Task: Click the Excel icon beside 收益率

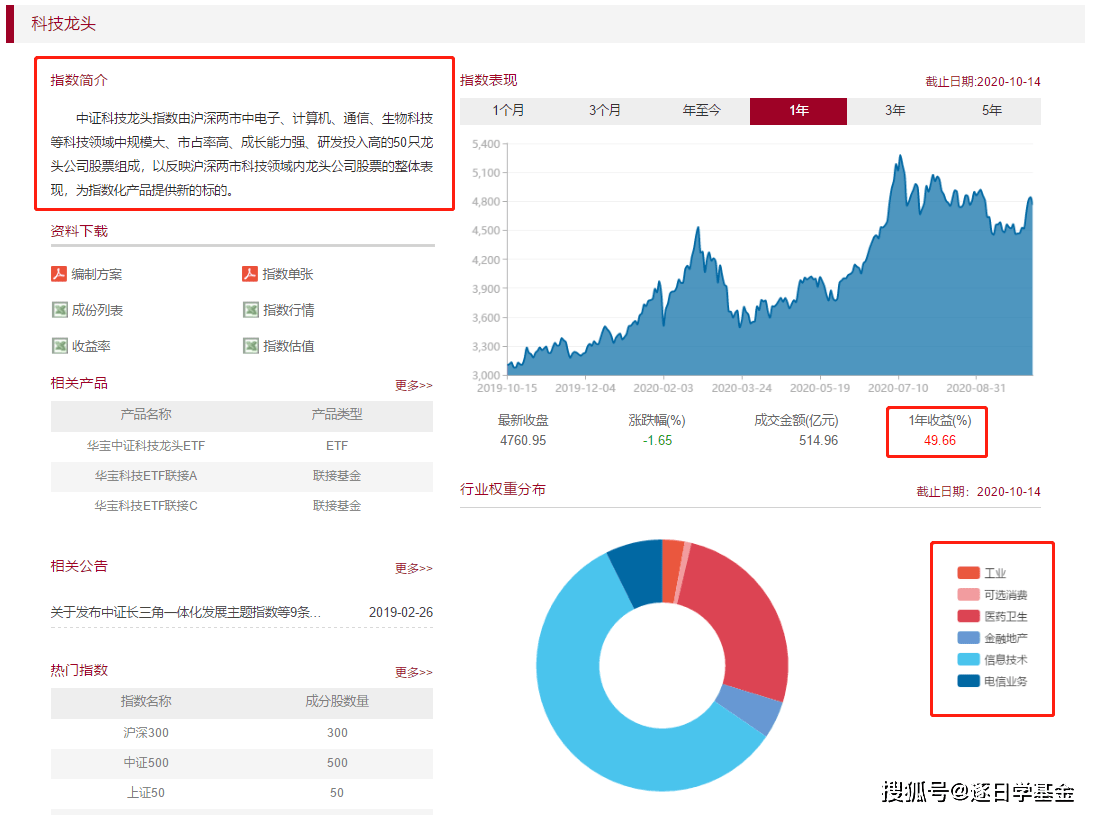Action: coord(59,346)
